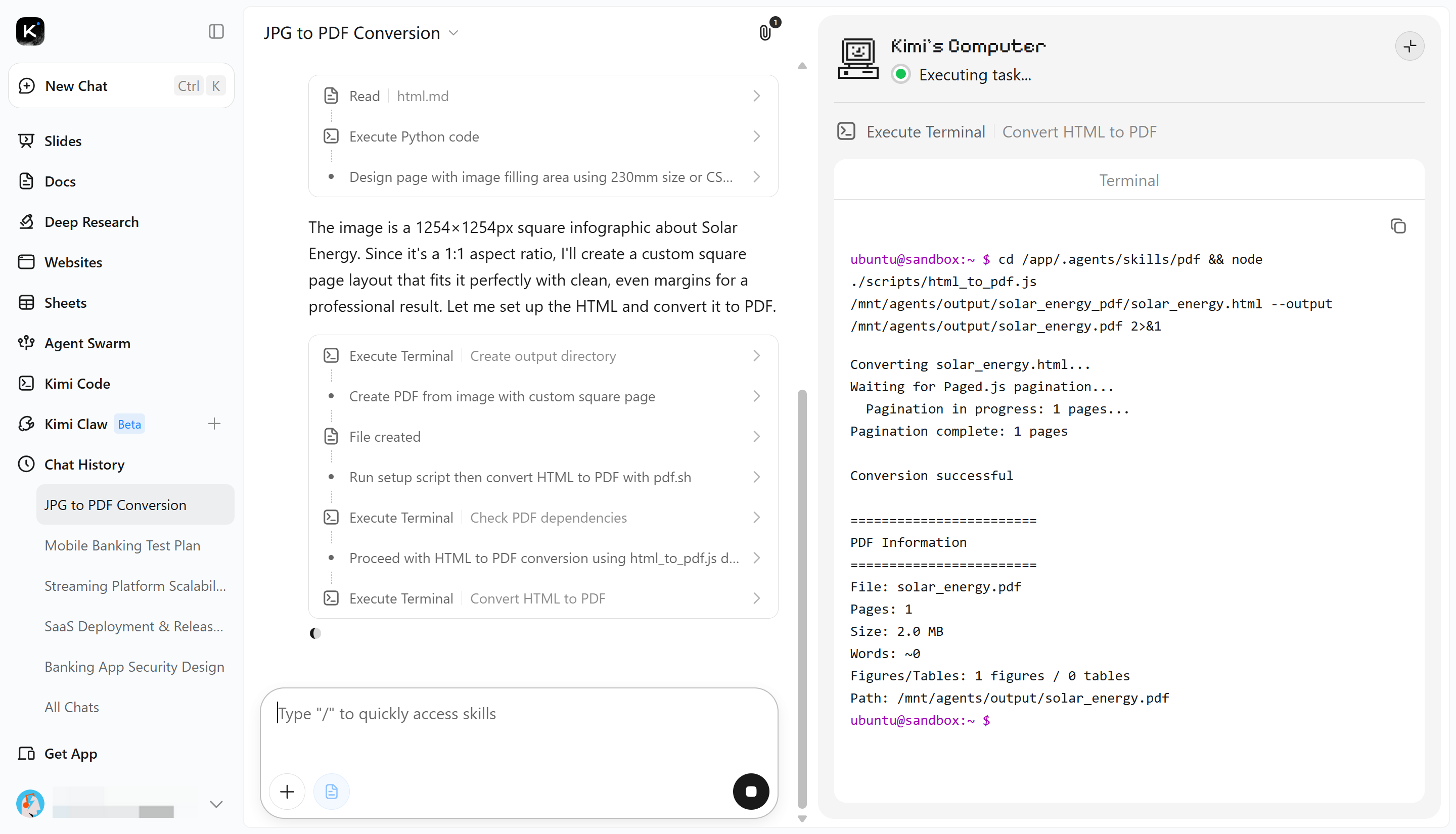
Task: Start a New Chat
Action: [121, 86]
